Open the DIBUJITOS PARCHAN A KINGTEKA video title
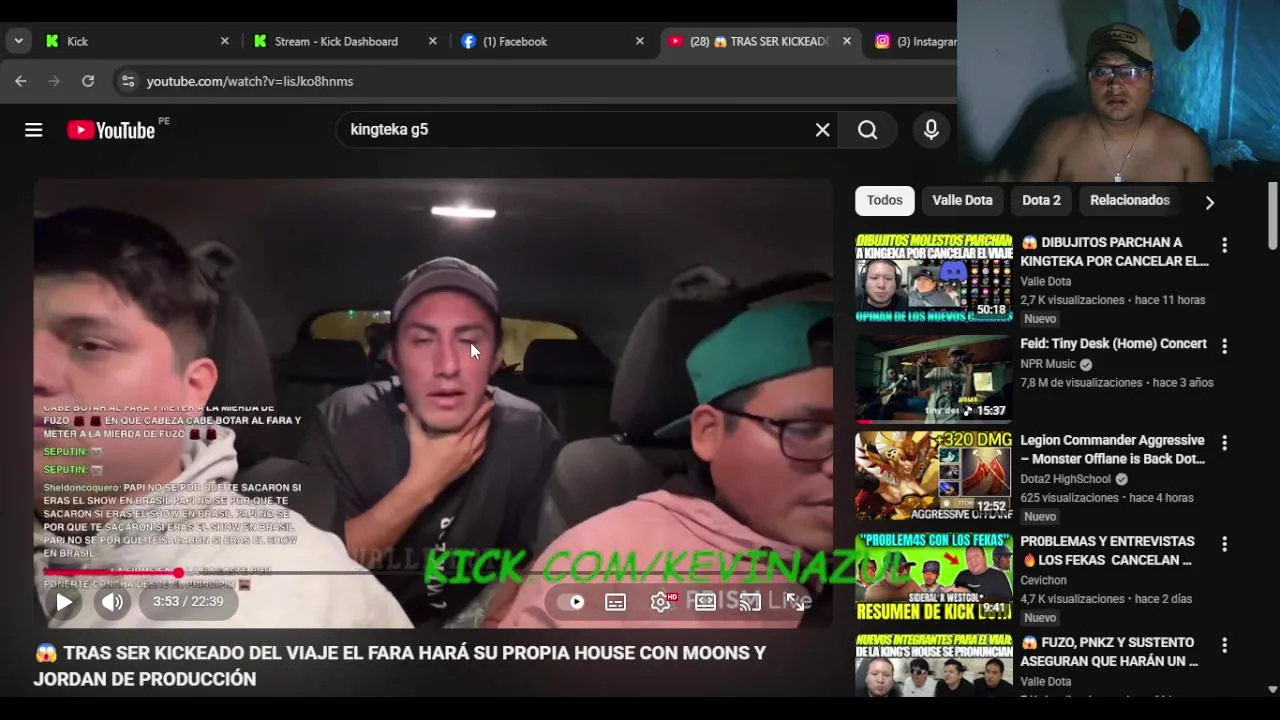1280x720 pixels. [x=1115, y=252]
